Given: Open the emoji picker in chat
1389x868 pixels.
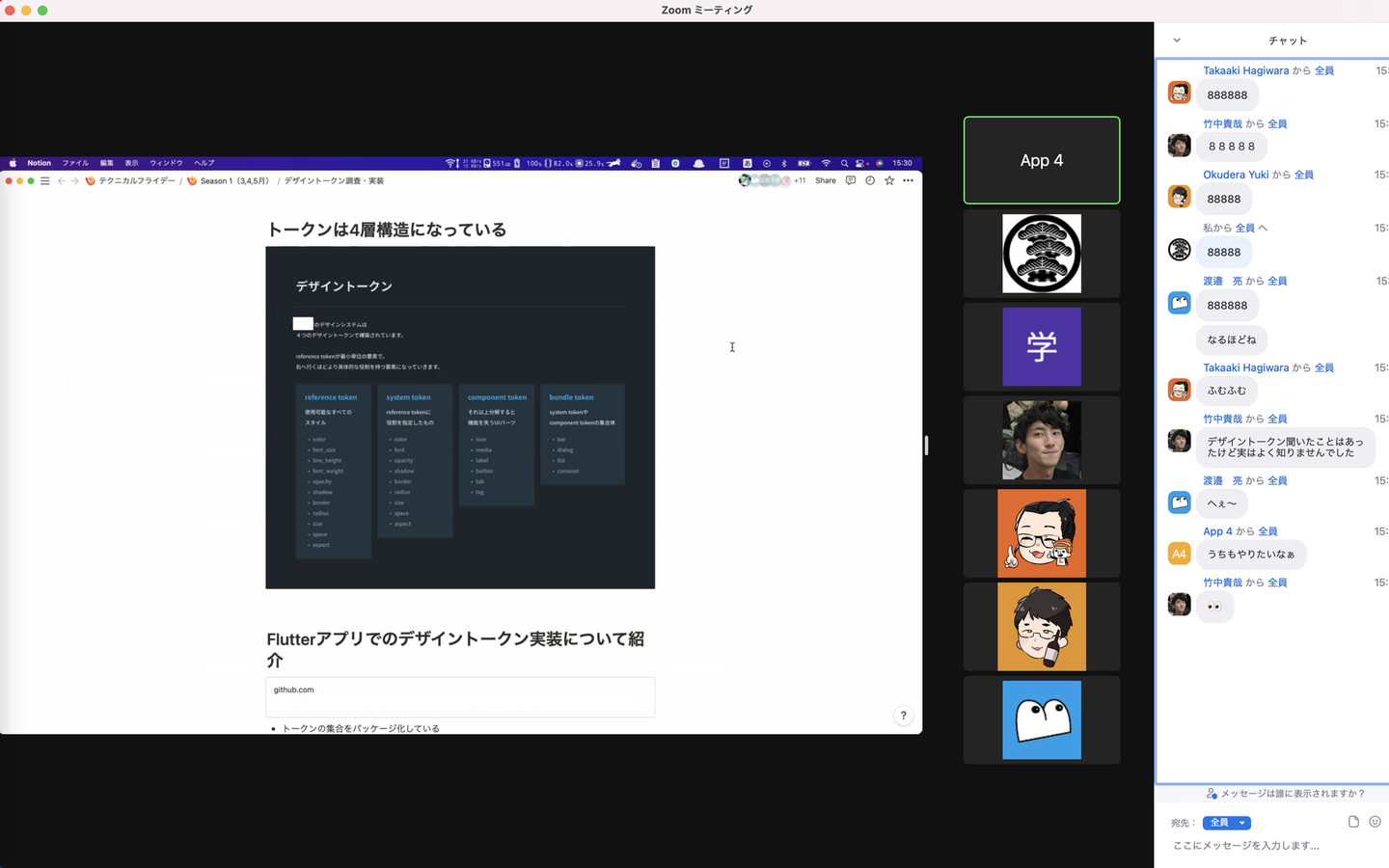Looking at the screenshot, I should coord(1375,822).
